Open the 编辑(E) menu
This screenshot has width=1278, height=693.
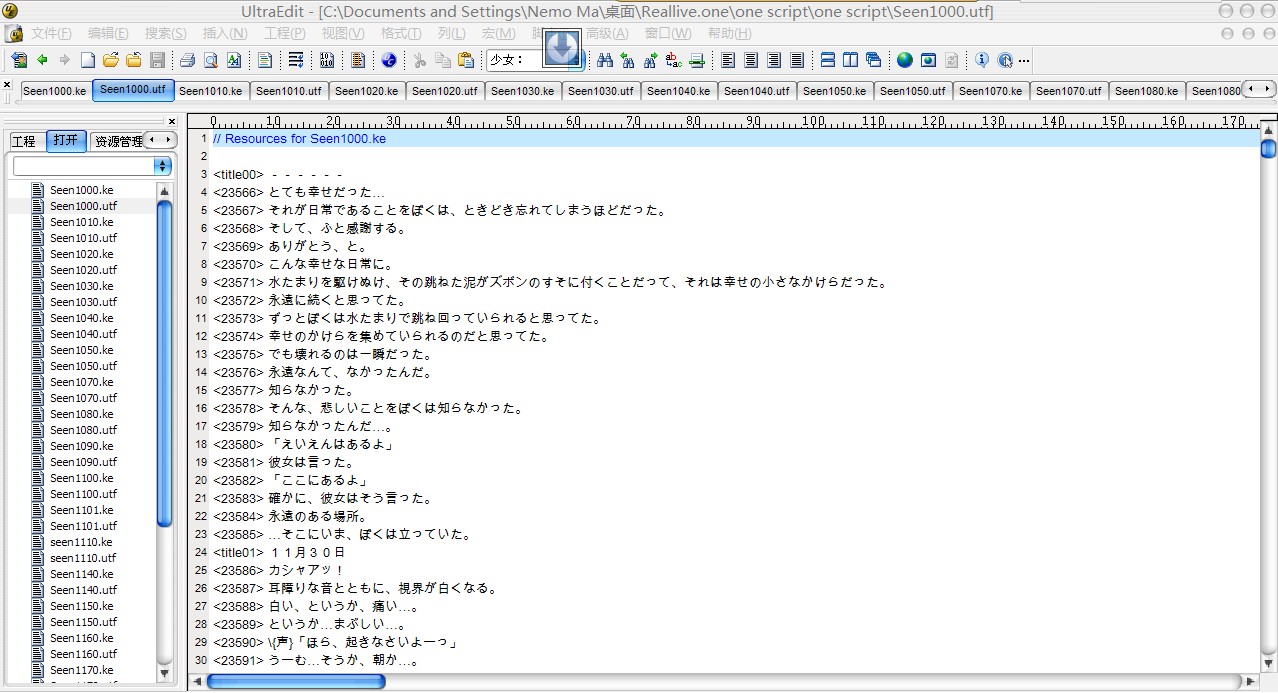pos(108,33)
